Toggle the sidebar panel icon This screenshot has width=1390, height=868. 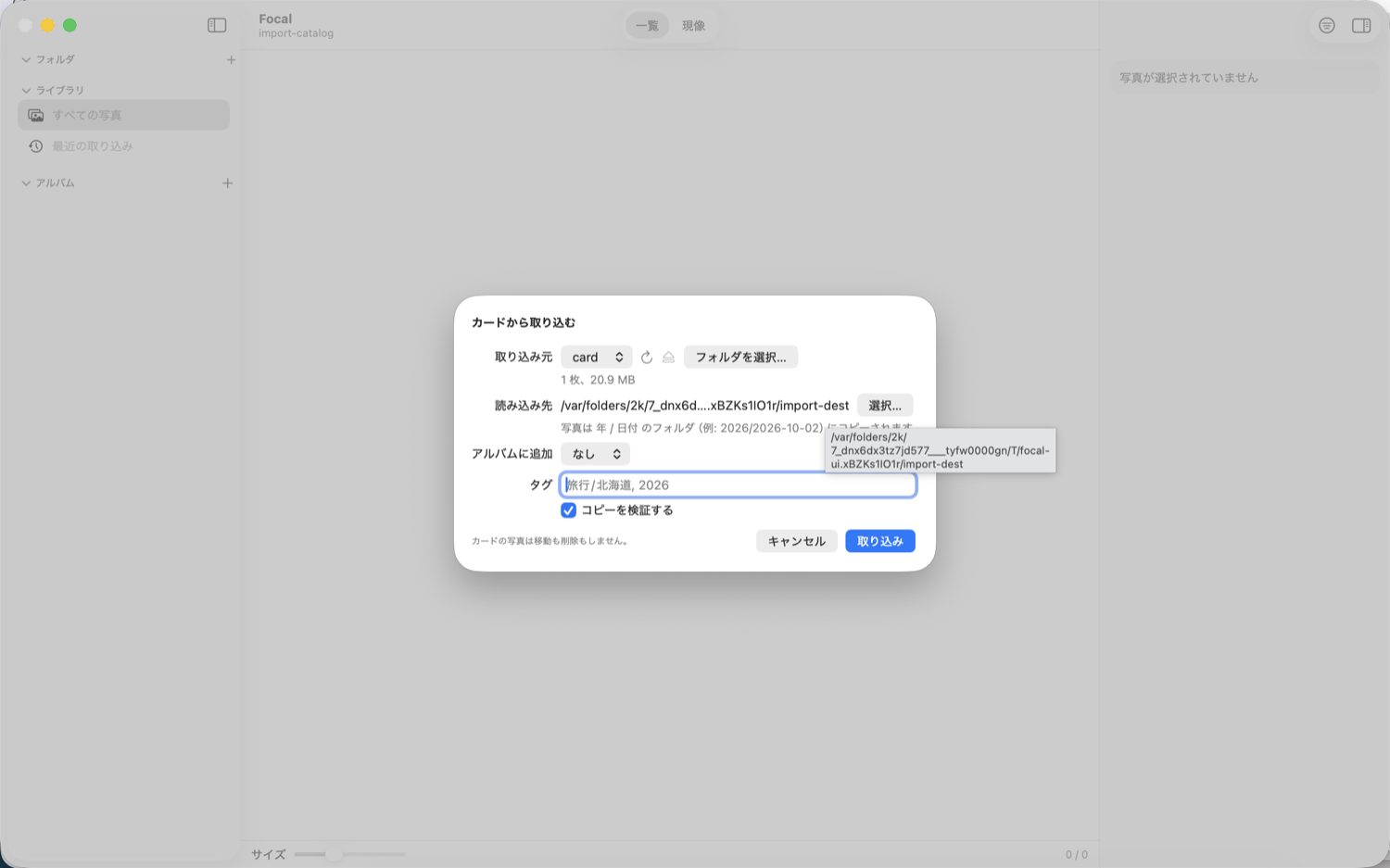pos(217,26)
